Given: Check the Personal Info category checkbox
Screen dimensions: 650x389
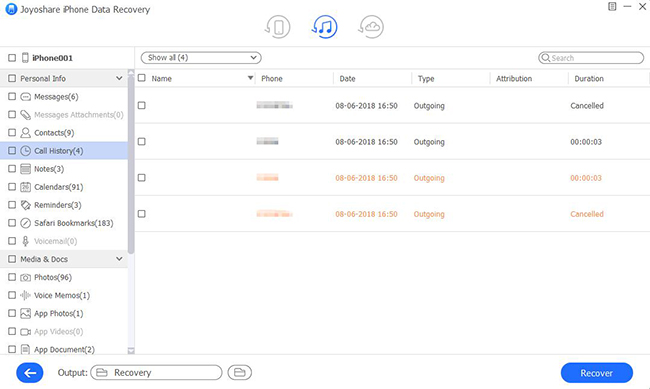Looking at the screenshot, I should click(x=12, y=78).
